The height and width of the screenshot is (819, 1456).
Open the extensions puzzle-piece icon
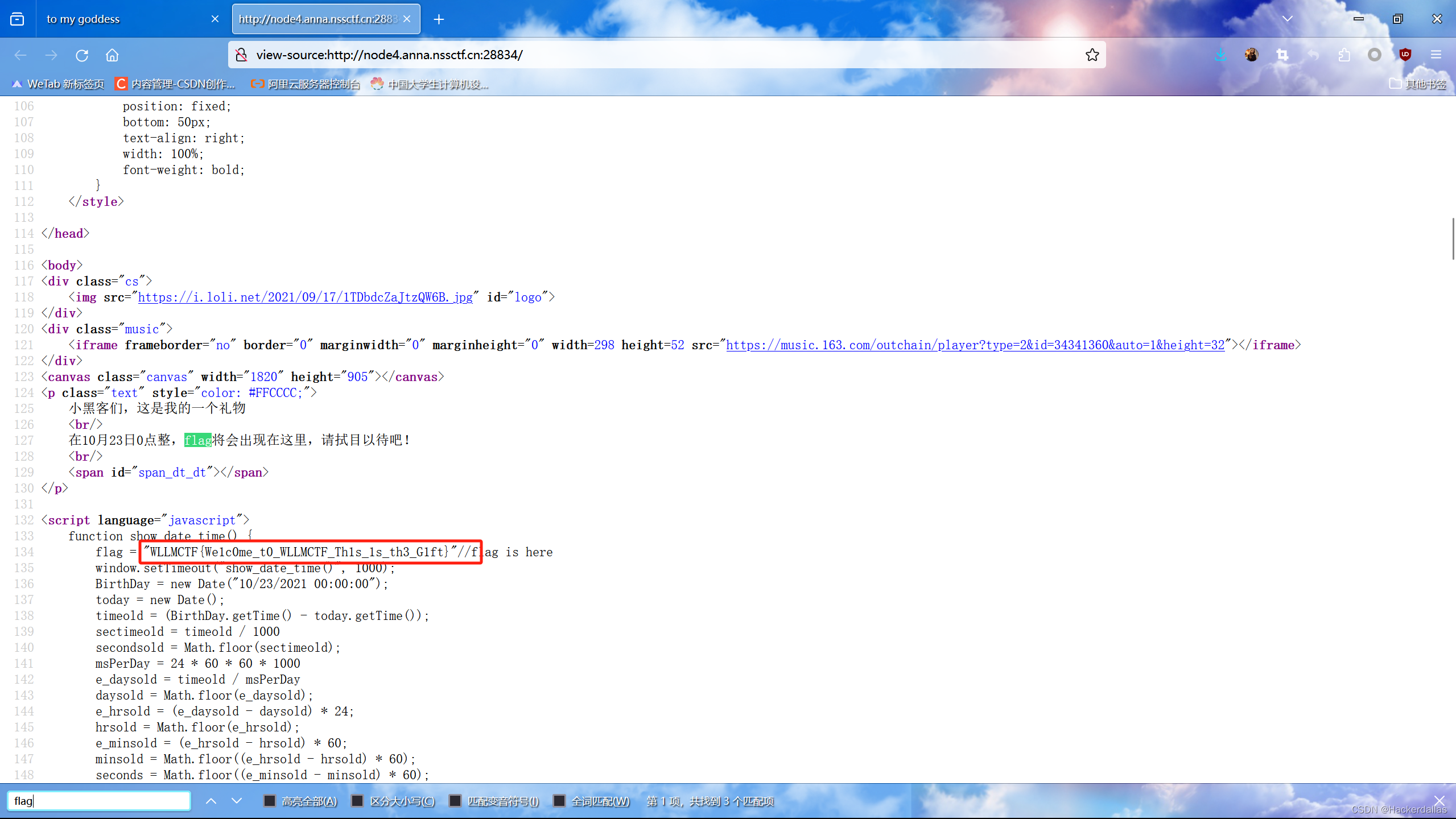[1344, 55]
